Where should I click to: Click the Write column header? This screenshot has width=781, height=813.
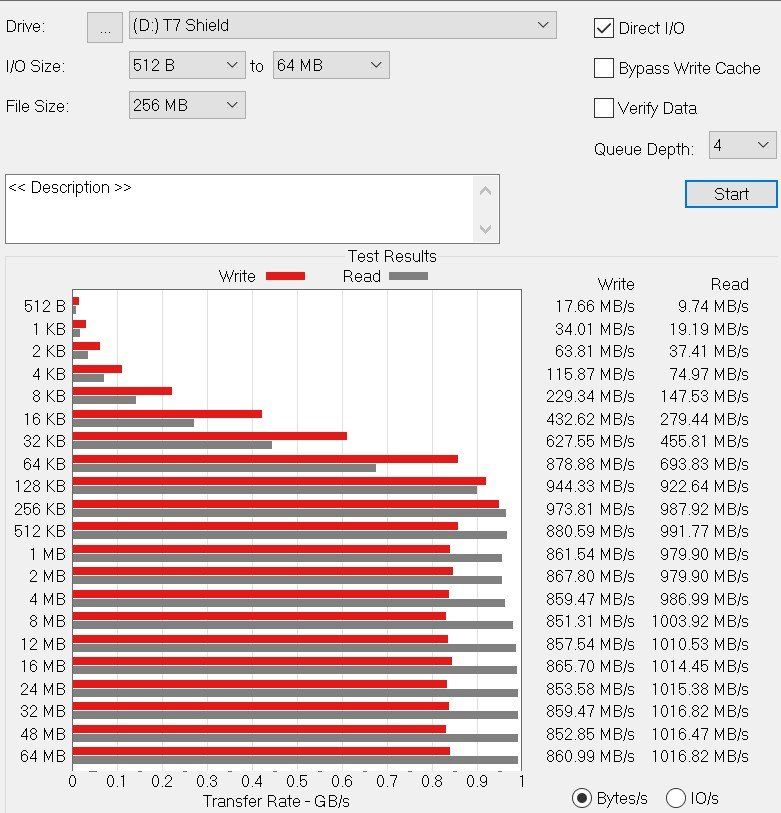616,284
